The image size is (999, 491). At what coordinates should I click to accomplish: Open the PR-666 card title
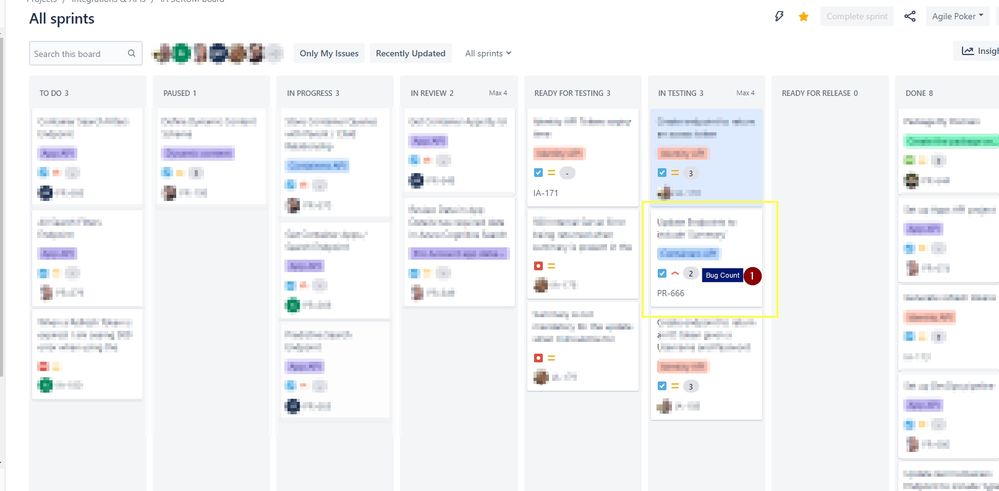tap(696, 229)
